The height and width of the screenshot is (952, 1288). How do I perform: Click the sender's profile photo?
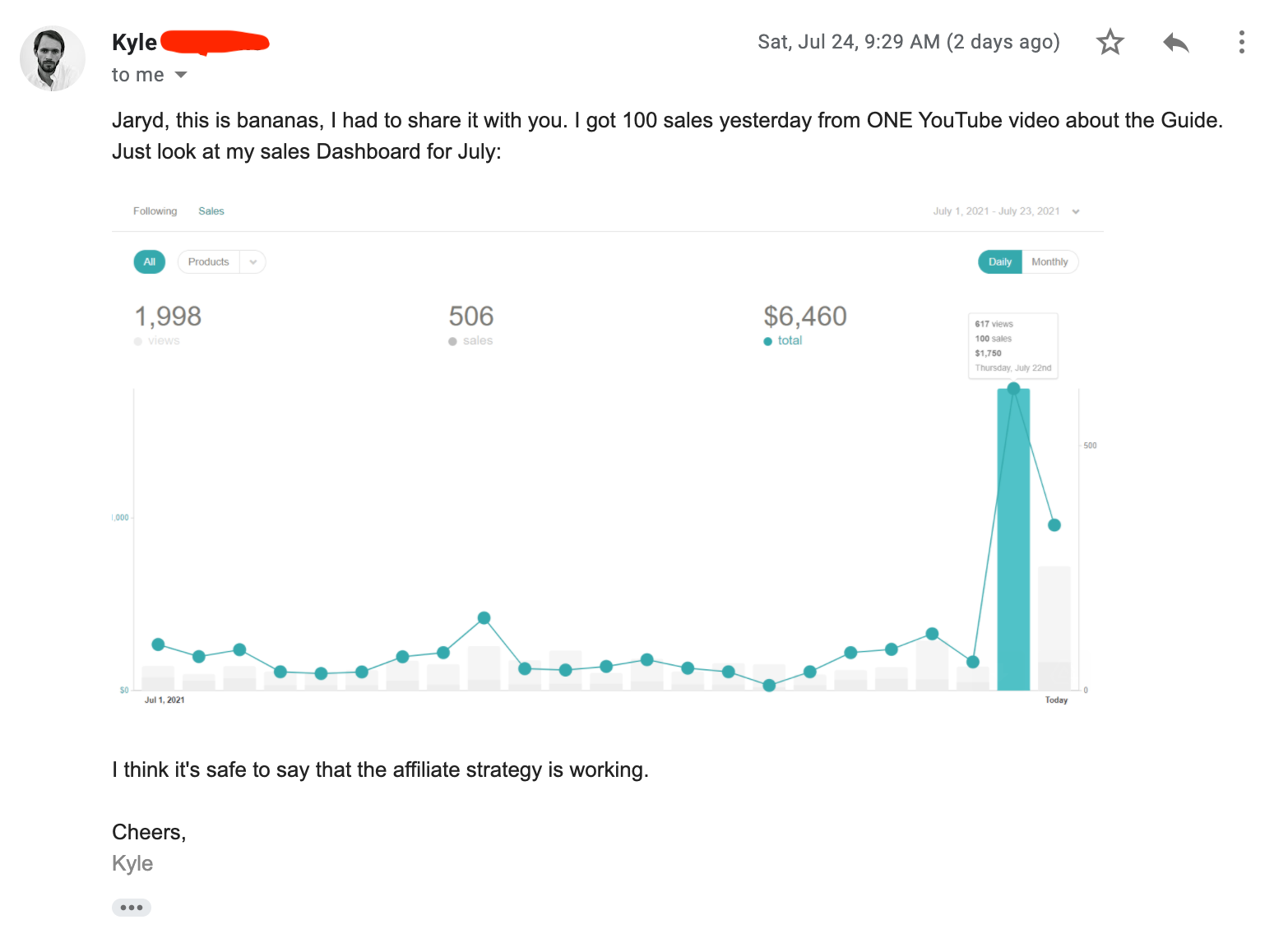(53, 58)
